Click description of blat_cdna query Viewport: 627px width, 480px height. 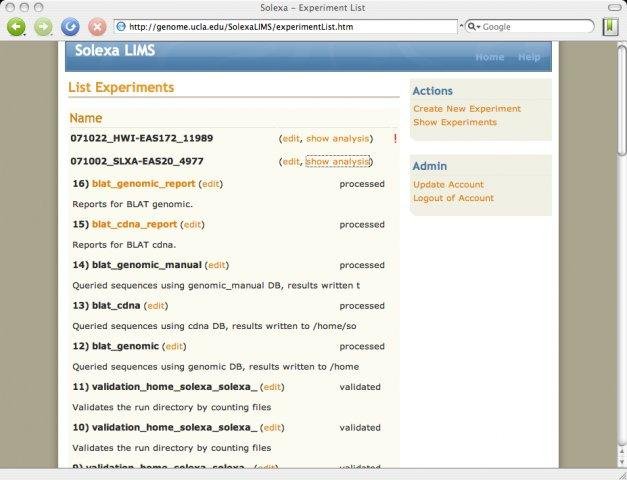point(214,326)
